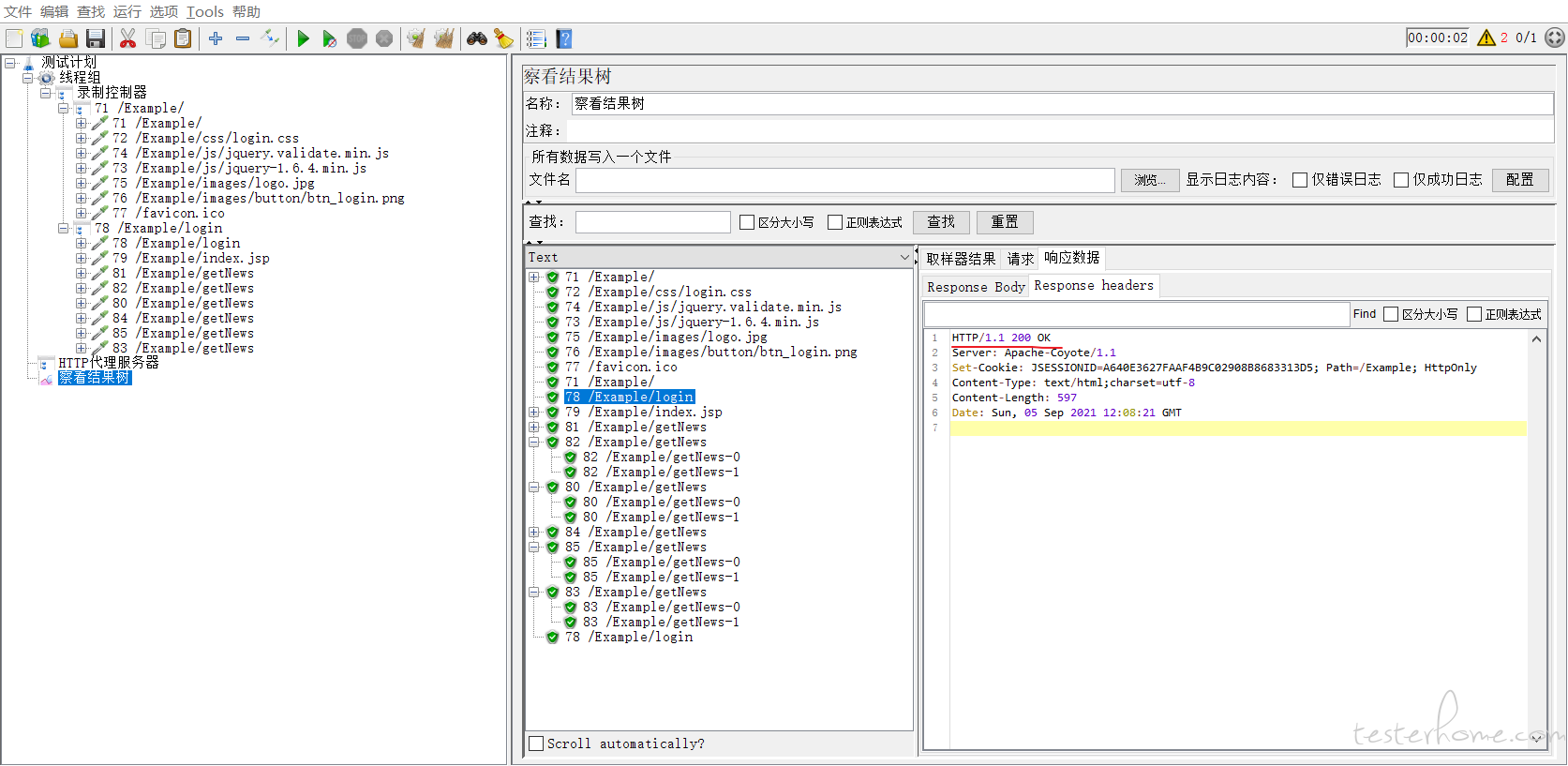Save the test plan floppy icon

click(95, 38)
